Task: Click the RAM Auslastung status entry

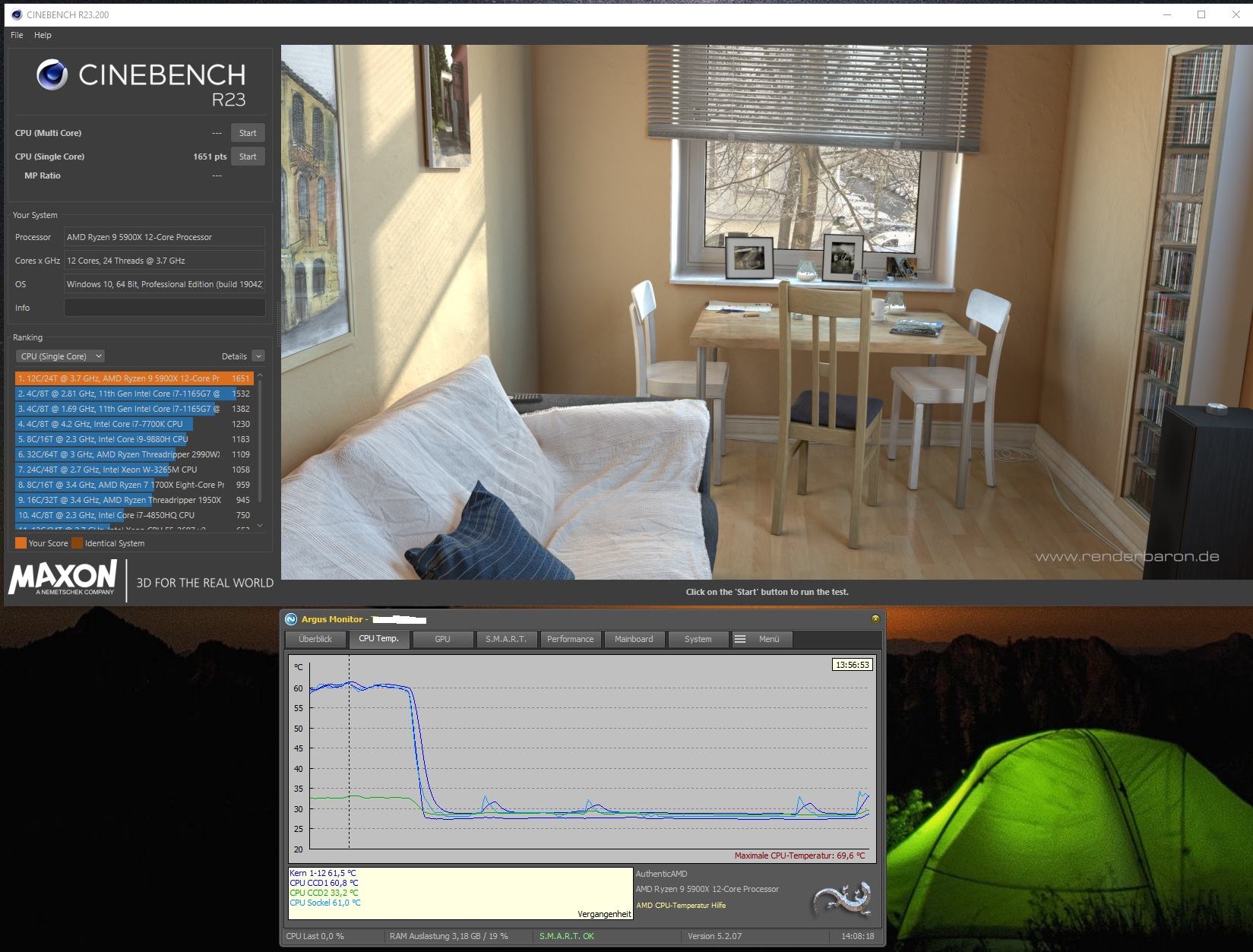Action: 449,936
